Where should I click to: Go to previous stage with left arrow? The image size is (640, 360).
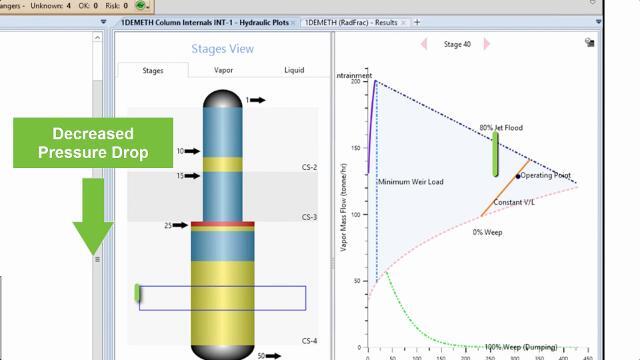click(x=424, y=44)
